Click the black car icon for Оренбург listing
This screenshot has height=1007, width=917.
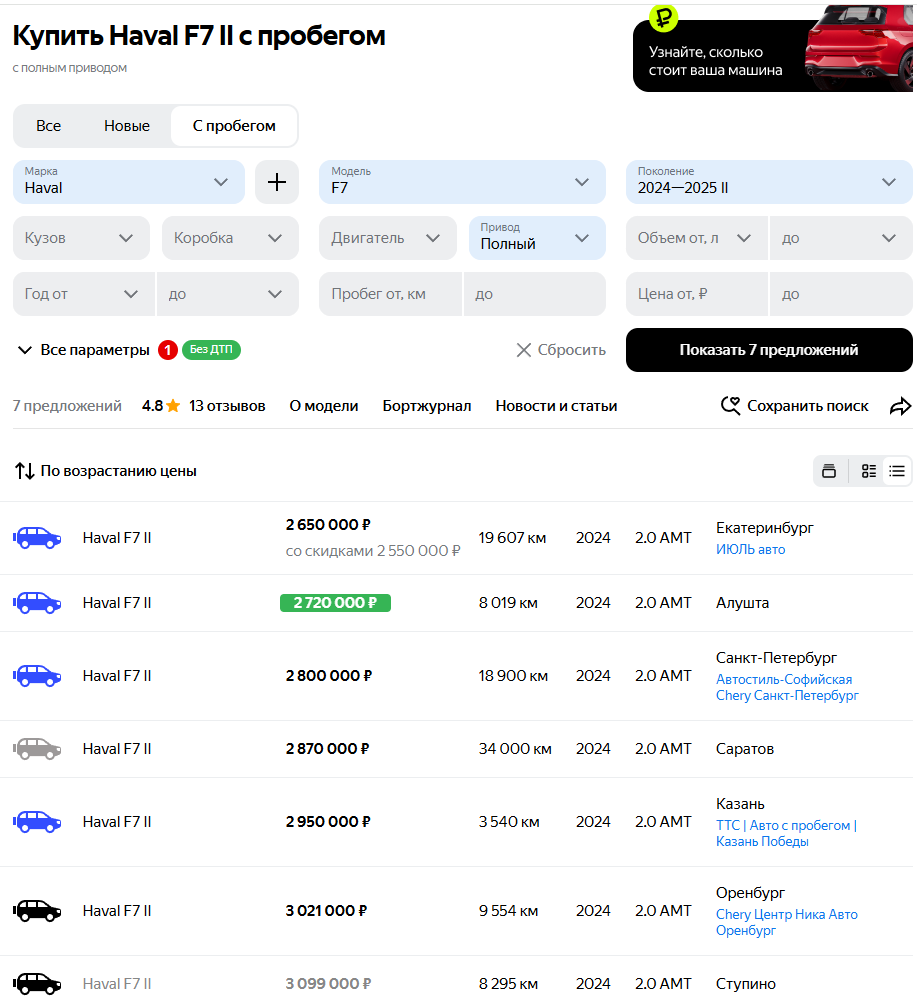tap(37, 911)
